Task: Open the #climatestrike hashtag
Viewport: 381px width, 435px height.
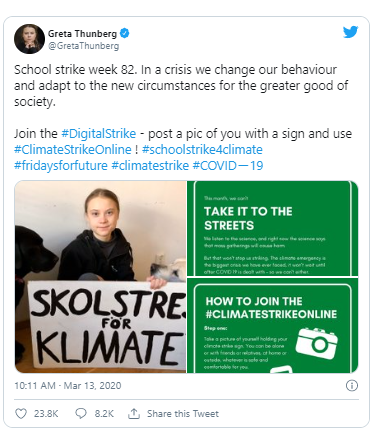Action: point(150,165)
